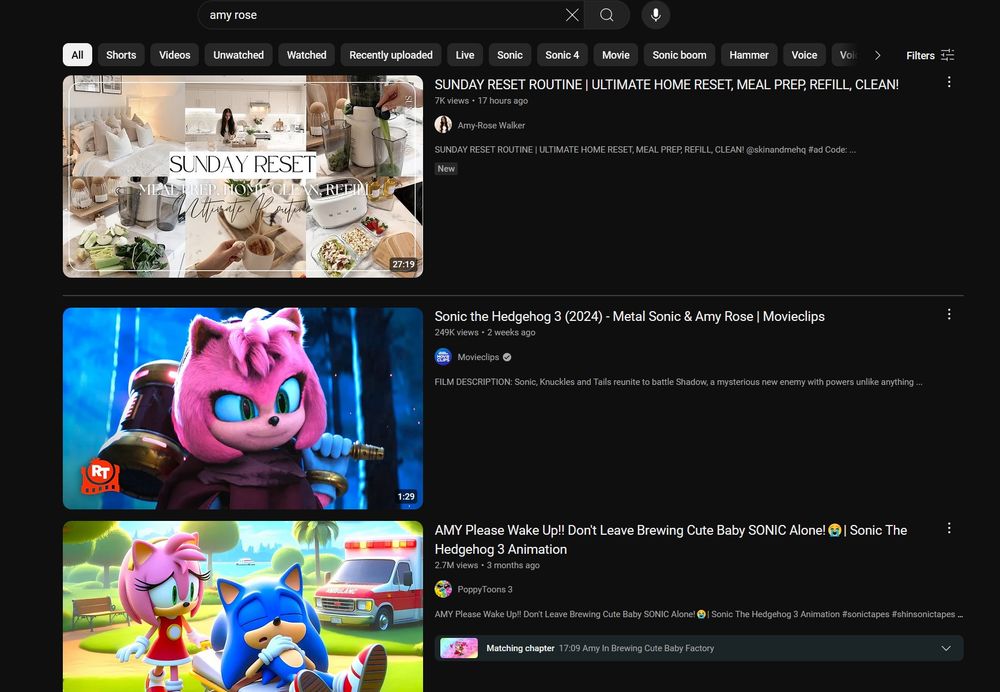1000x692 pixels.
Task: Expand the Matching chapter dropdown chevron
Action: pyautogui.click(x=946, y=648)
